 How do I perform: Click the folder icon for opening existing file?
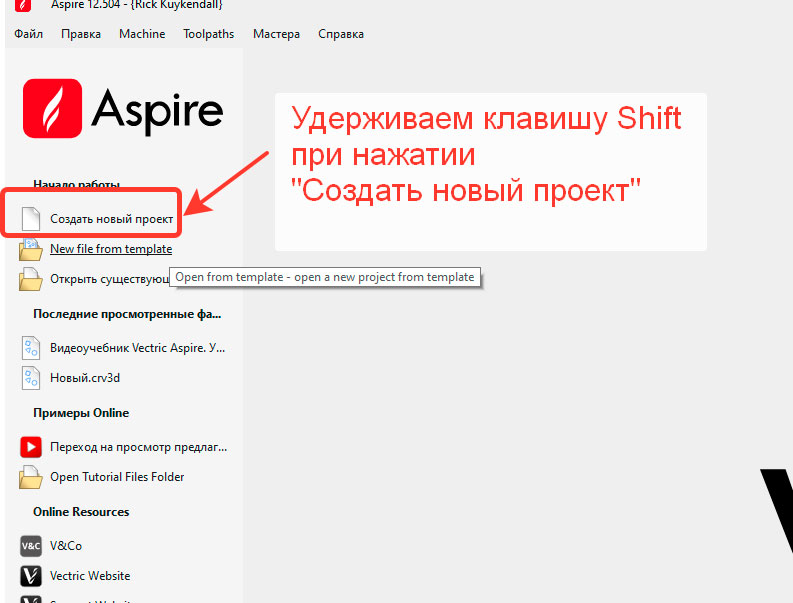tap(31, 280)
